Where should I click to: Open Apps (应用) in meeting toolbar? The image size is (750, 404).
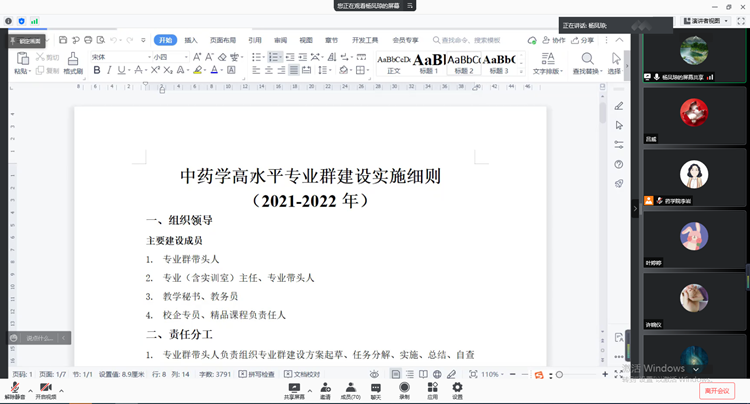432,391
